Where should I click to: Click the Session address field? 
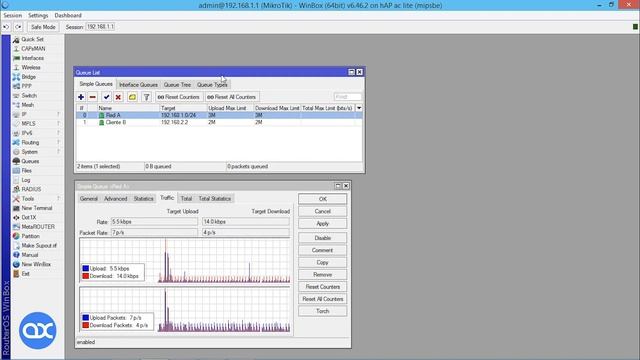point(100,27)
